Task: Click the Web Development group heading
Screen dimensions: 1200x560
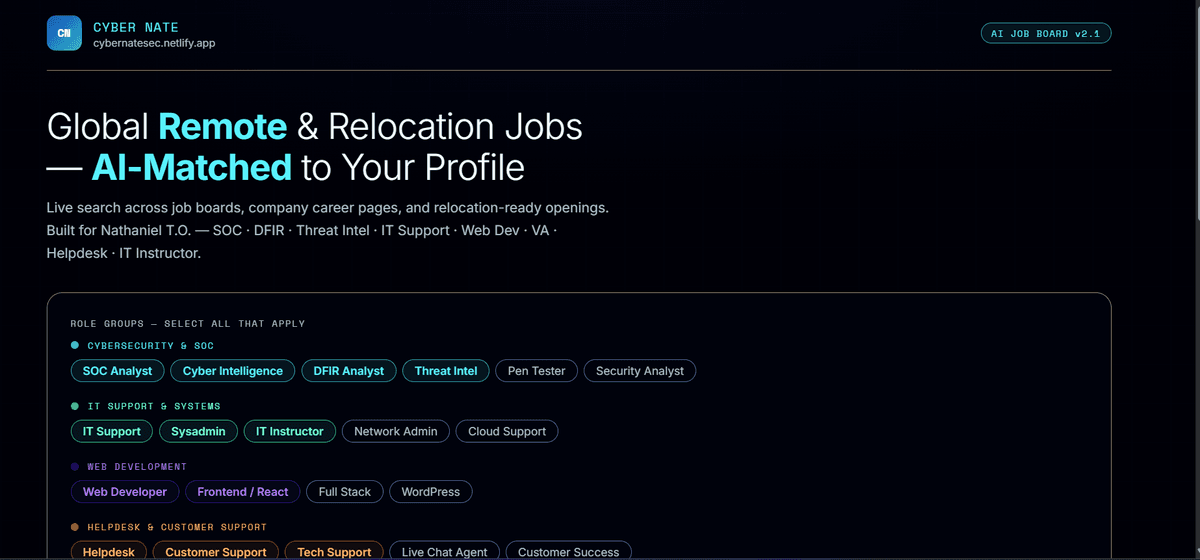Action: coord(137,467)
